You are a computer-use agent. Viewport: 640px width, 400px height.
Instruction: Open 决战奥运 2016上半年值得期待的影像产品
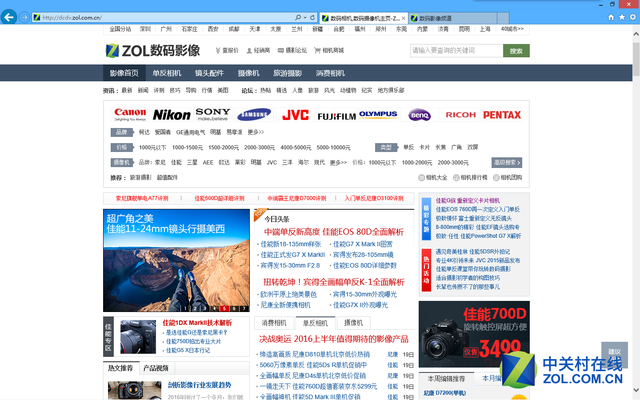(333, 339)
